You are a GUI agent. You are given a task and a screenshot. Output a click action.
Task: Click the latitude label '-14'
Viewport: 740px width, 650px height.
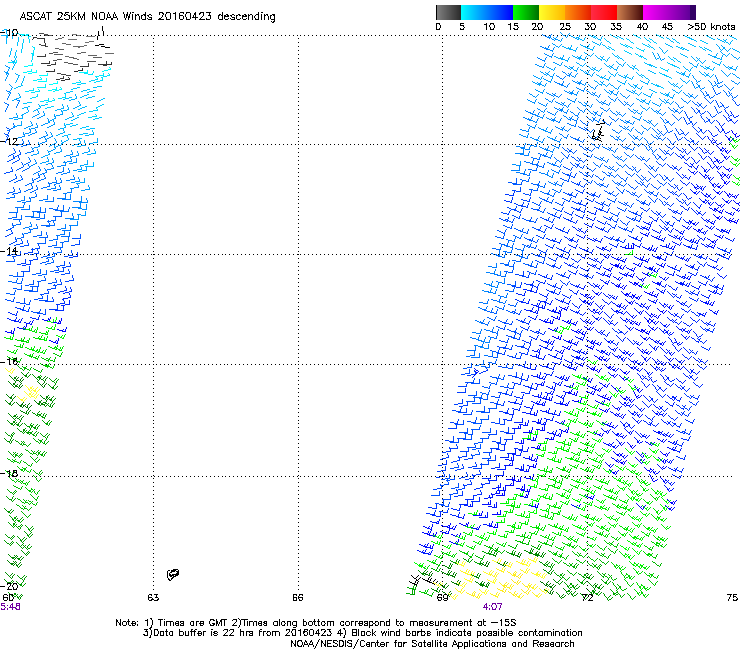(x=9, y=251)
